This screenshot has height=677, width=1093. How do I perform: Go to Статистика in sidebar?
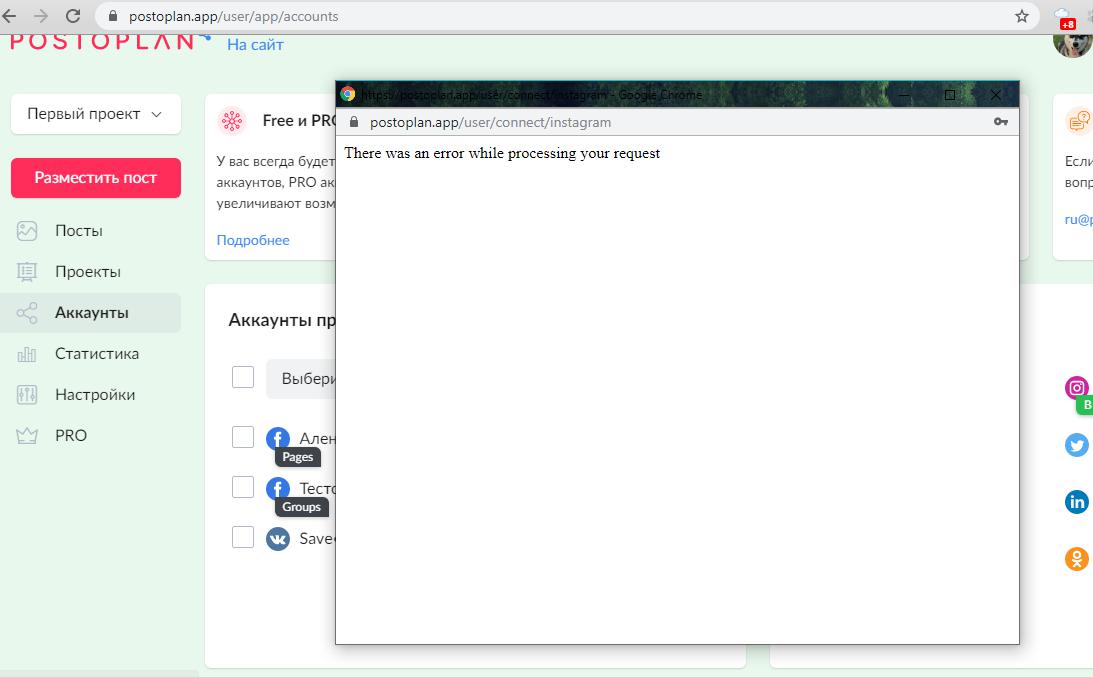click(97, 353)
